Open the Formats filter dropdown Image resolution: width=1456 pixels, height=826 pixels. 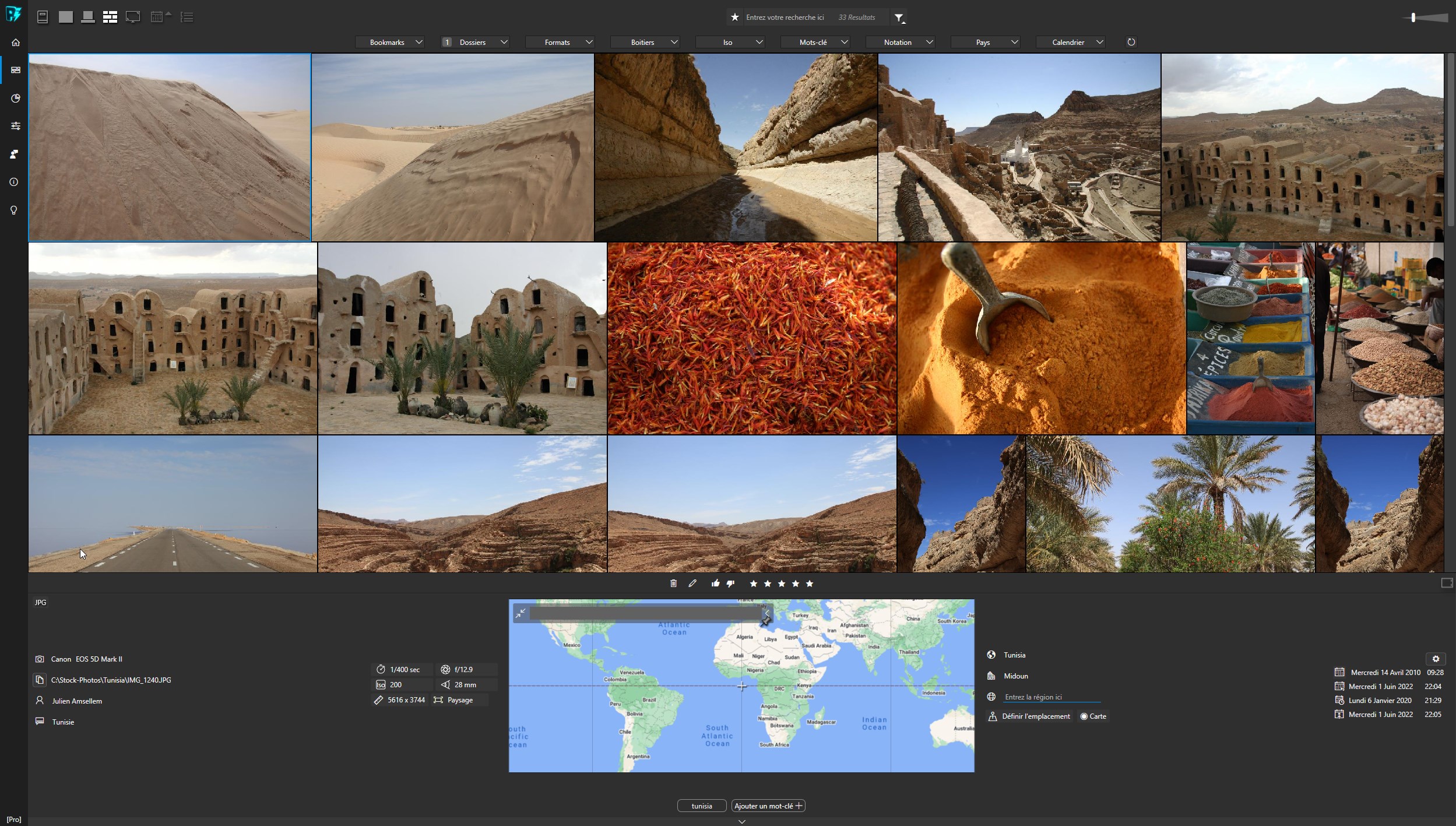tap(560, 42)
